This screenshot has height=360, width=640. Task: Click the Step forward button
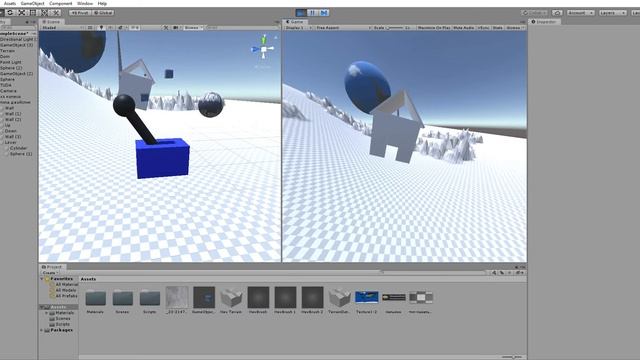[x=324, y=13]
